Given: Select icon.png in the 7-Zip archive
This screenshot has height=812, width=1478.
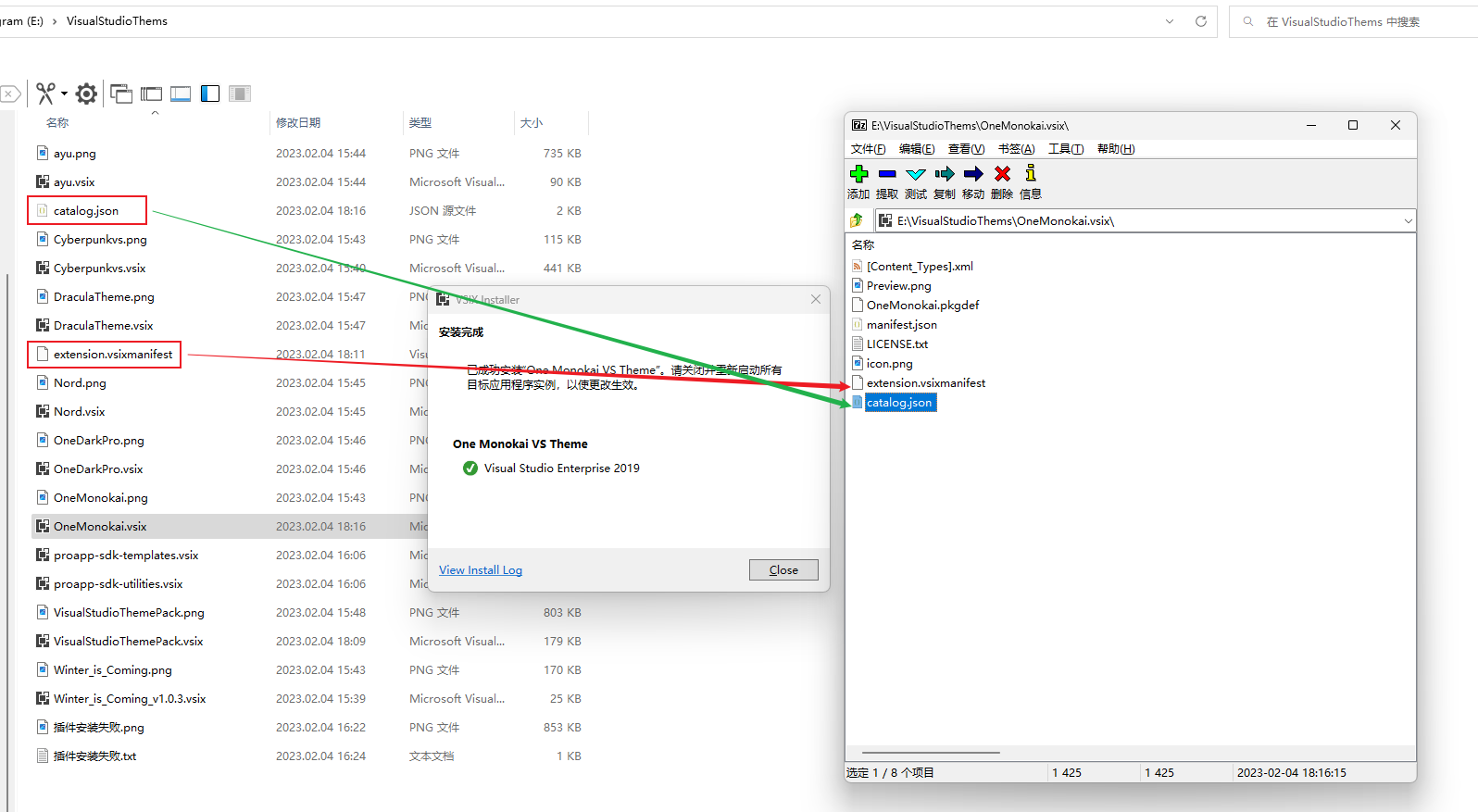Looking at the screenshot, I should [x=889, y=364].
